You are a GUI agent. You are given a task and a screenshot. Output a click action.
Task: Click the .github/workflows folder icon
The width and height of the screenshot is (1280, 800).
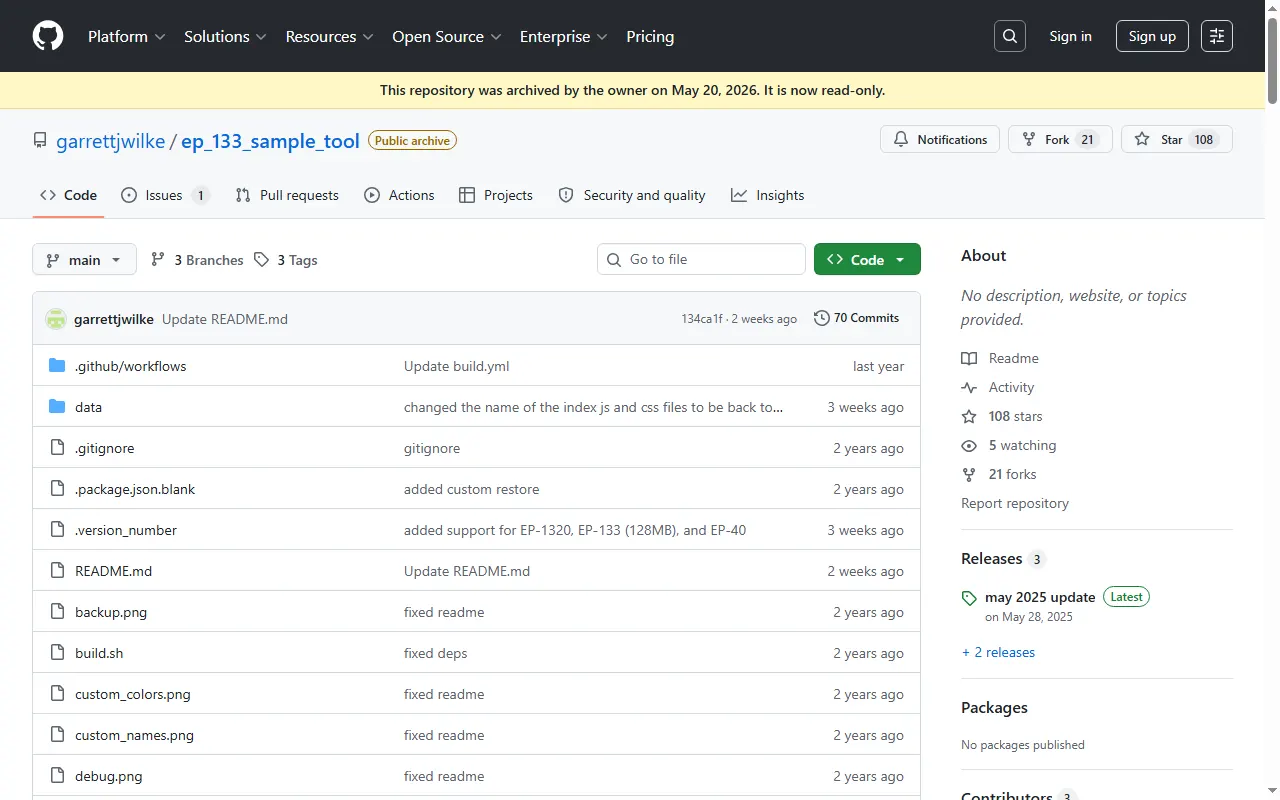57,366
